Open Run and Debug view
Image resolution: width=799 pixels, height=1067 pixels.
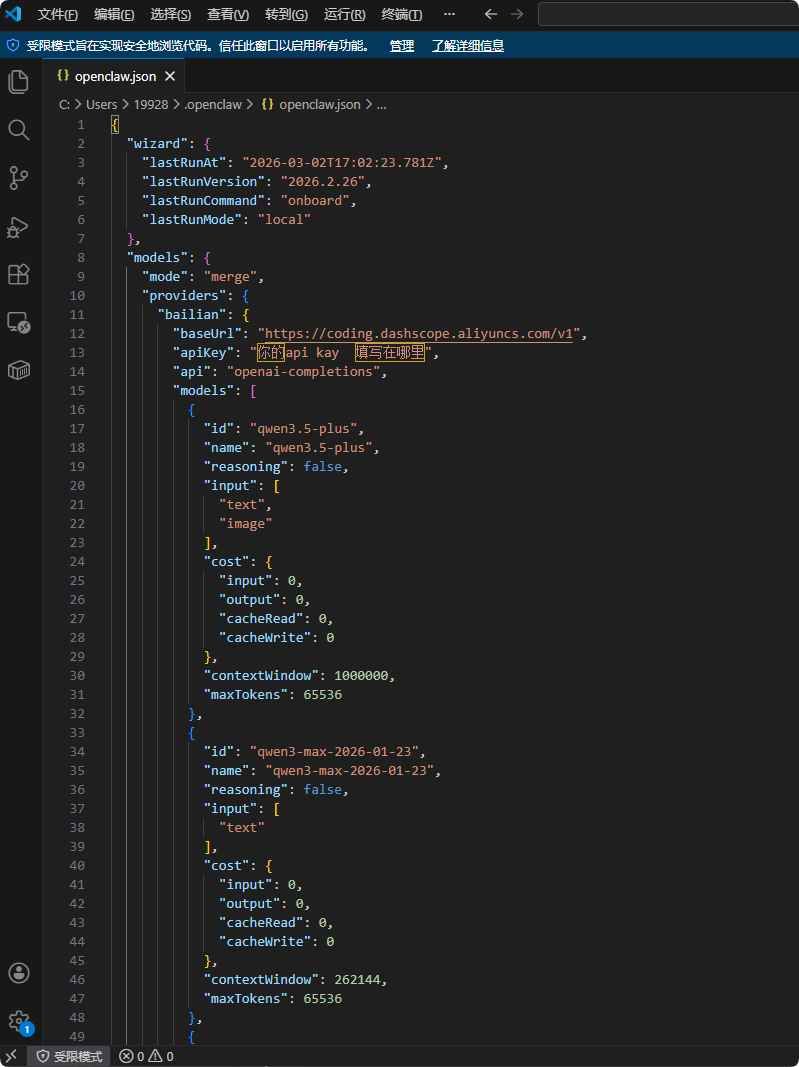(18, 227)
